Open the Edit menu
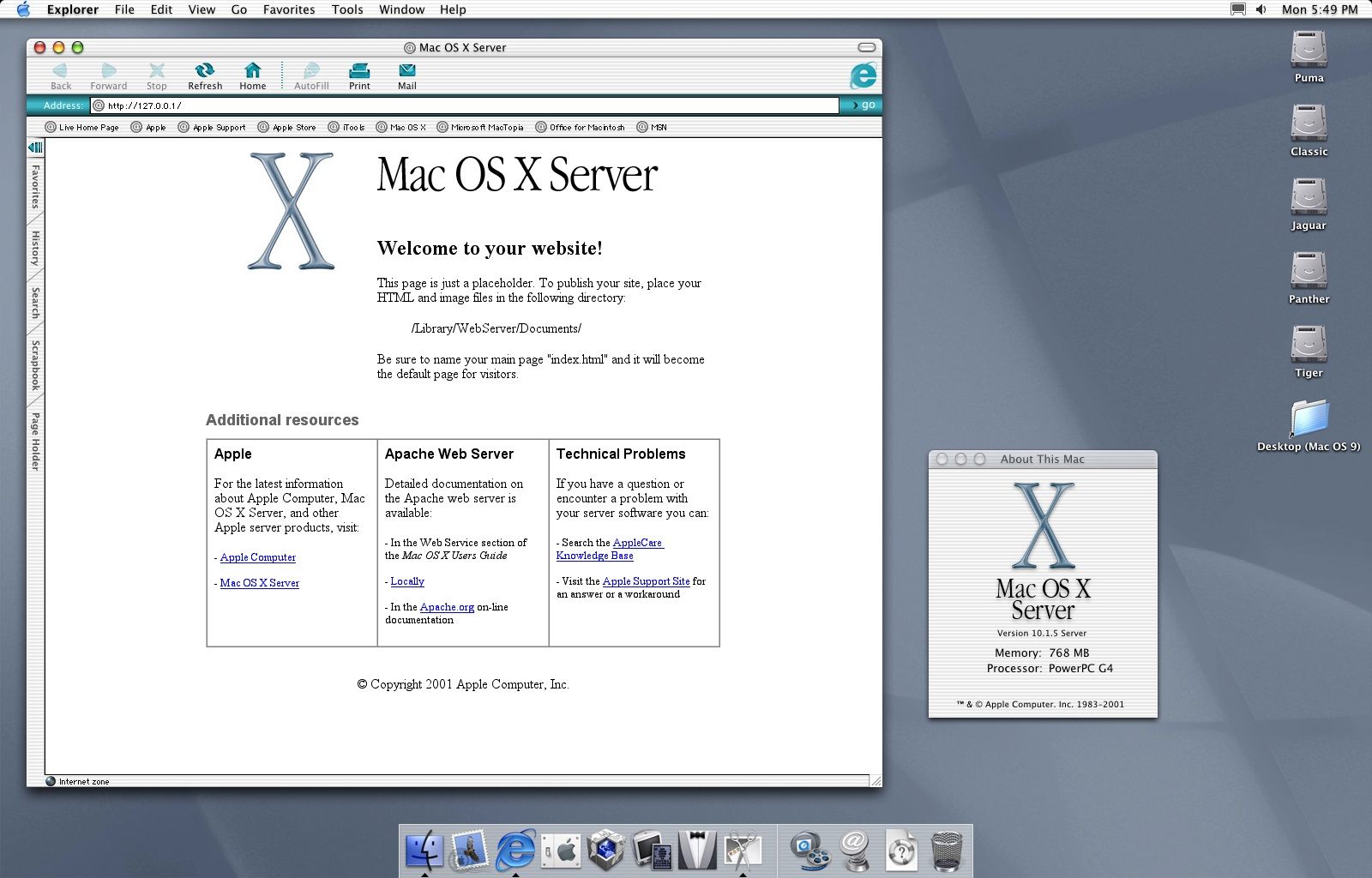Viewport: 1372px width, 878px height. pos(161,9)
